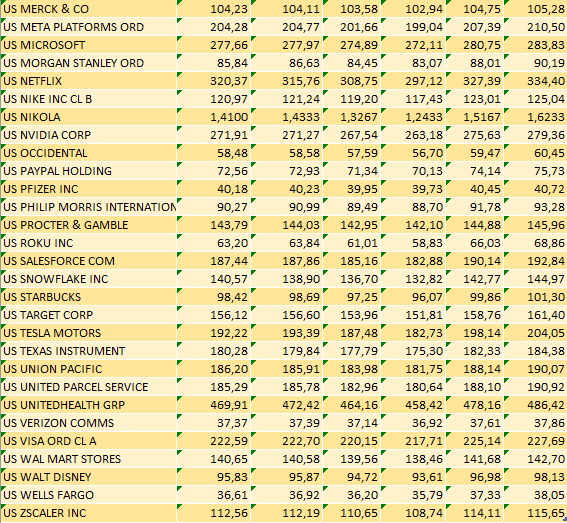Click United Parcel Service value 185,78
The width and height of the screenshot is (567, 523).
(301, 387)
